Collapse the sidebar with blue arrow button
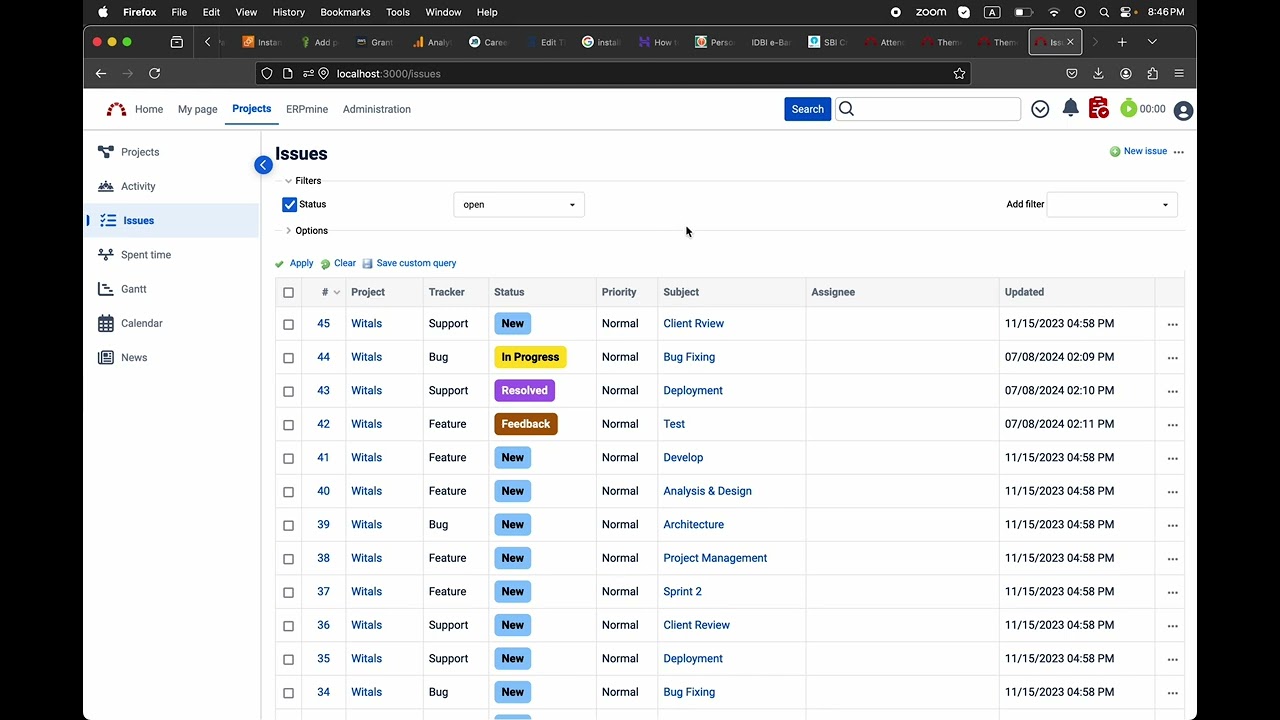1280x720 pixels. pos(263,165)
